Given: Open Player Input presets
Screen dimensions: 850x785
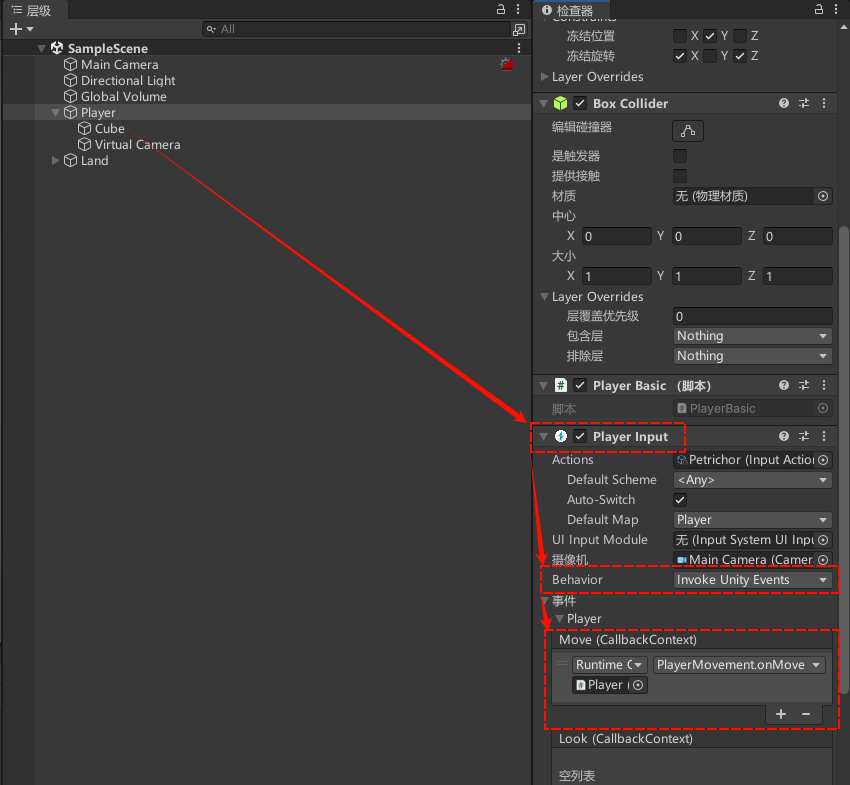Looking at the screenshot, I should [804, 436].
